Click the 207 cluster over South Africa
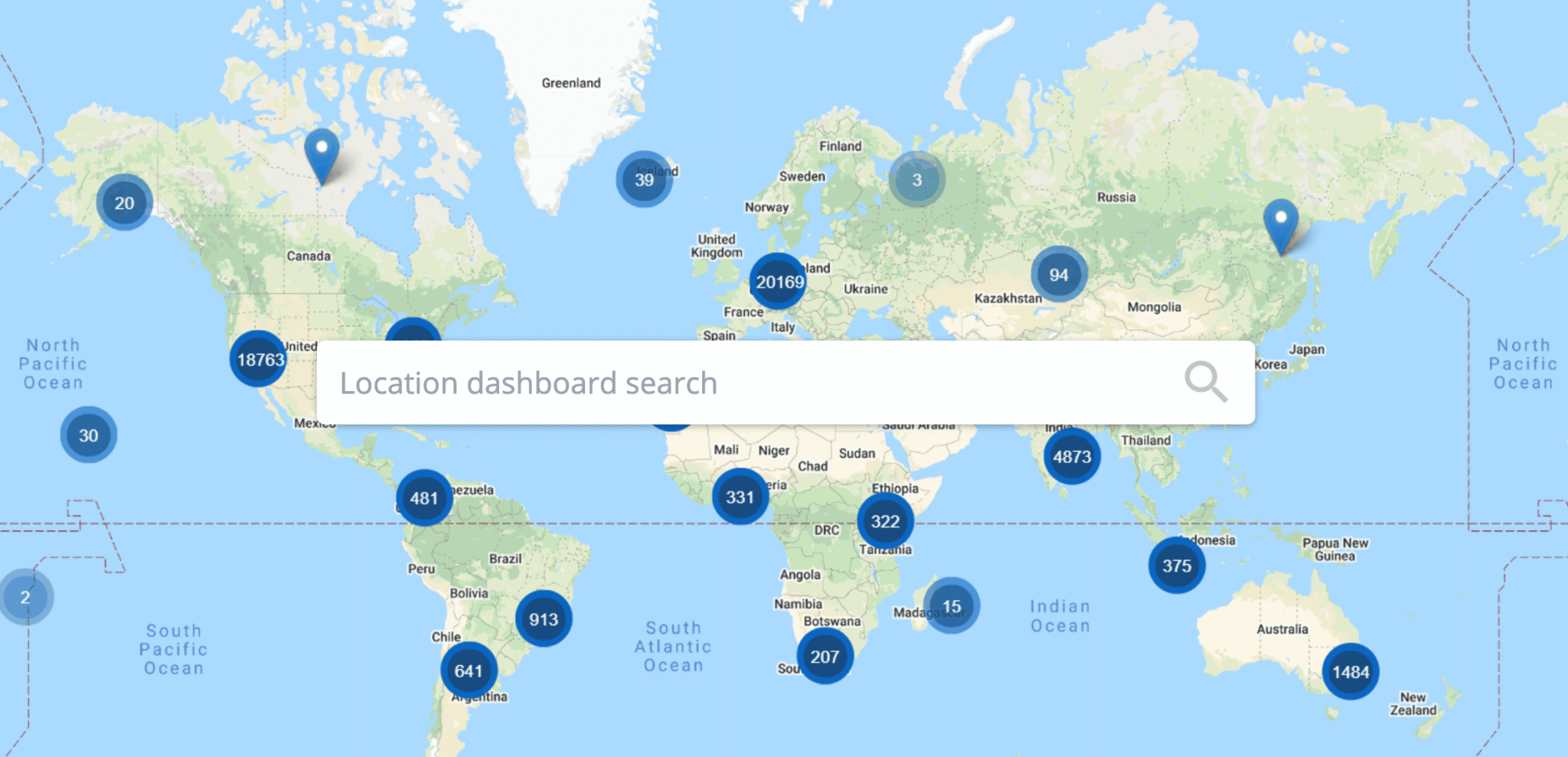 825,656
